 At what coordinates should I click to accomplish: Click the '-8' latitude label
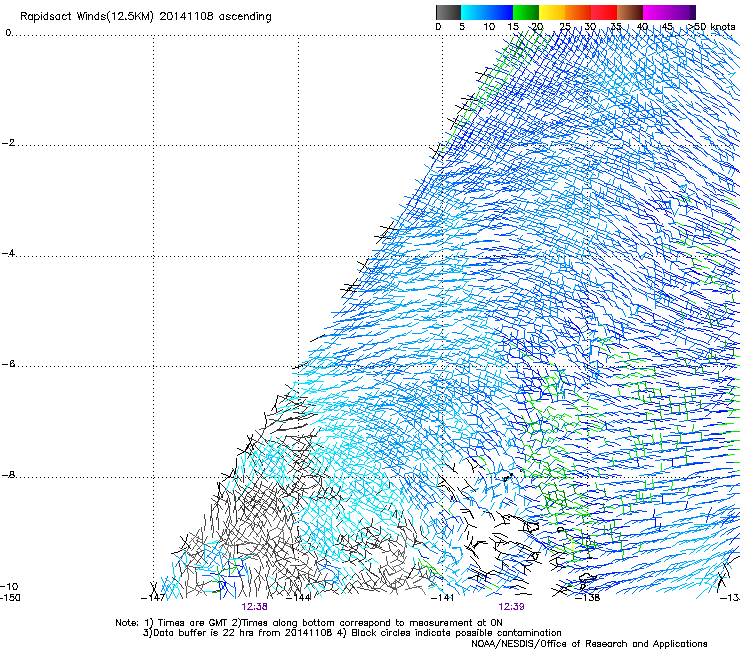click(8, 475)
